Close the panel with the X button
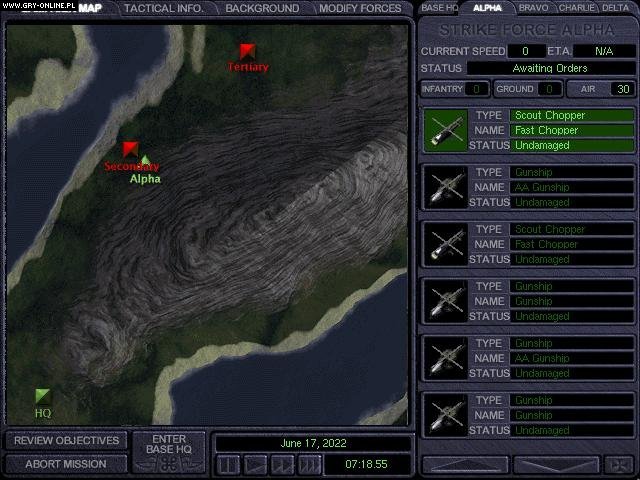The width and height of the screenshot is (640, 480). click(x=620, y=464)
